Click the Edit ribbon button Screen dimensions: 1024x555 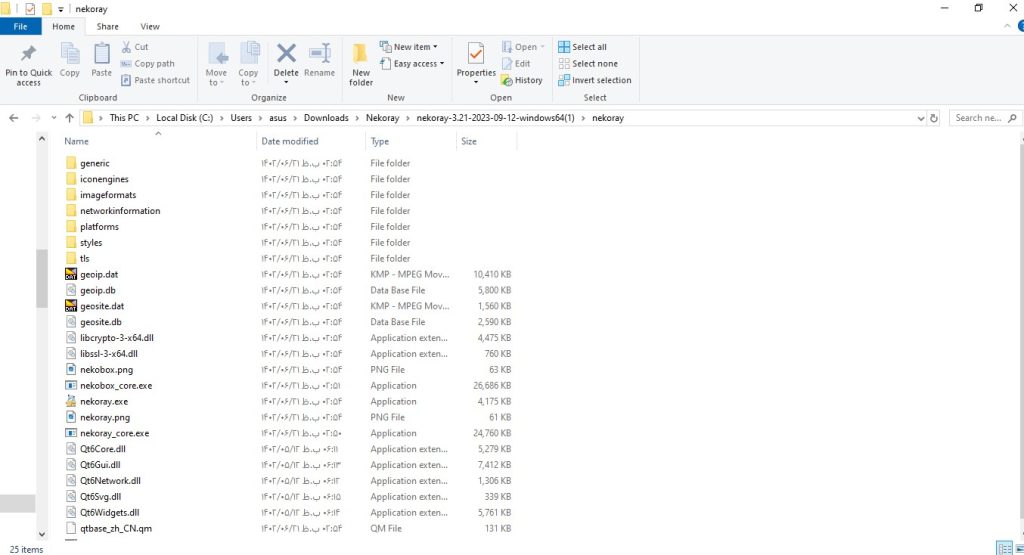point(516,63)
